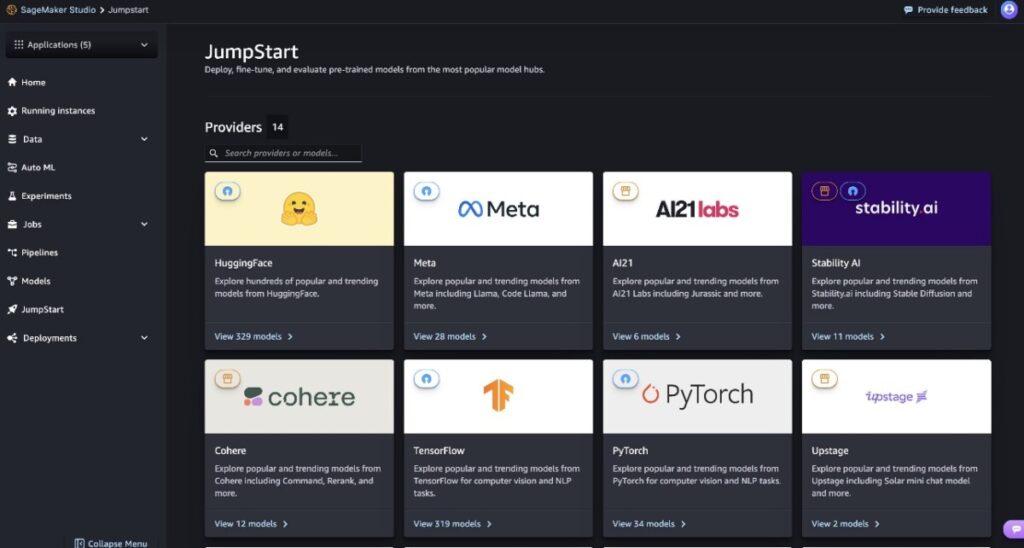Open the AI21 labs logo thumbnail
1024x548 pixels.
(x=697, y=209)
